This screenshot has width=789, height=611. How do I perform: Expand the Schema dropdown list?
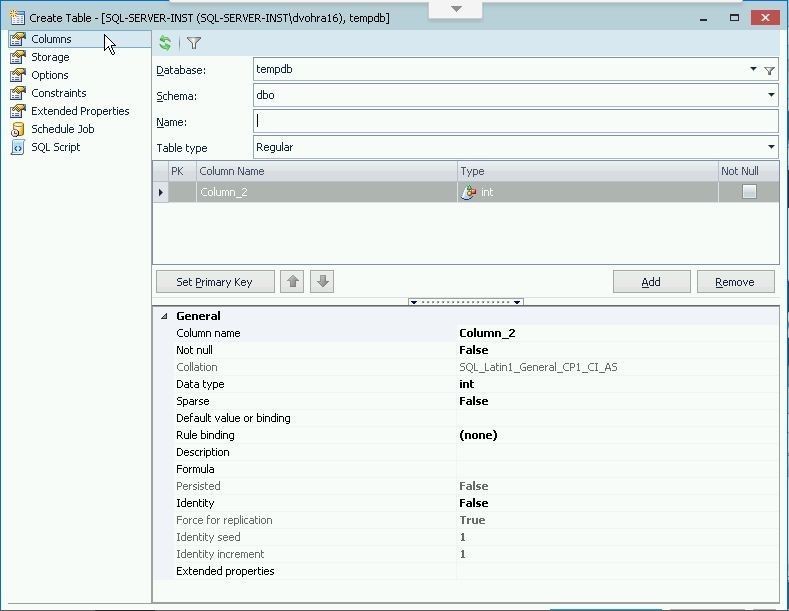771,96
